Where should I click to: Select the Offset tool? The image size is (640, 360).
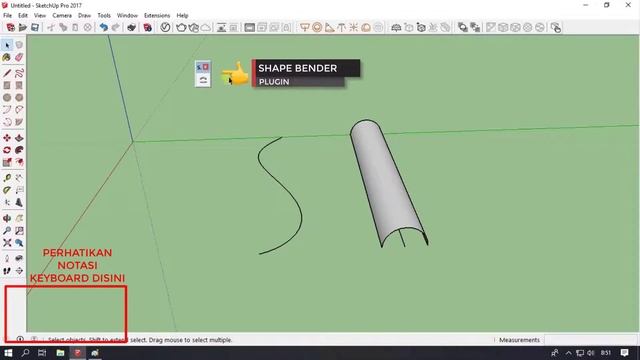[x=19, y=162]
